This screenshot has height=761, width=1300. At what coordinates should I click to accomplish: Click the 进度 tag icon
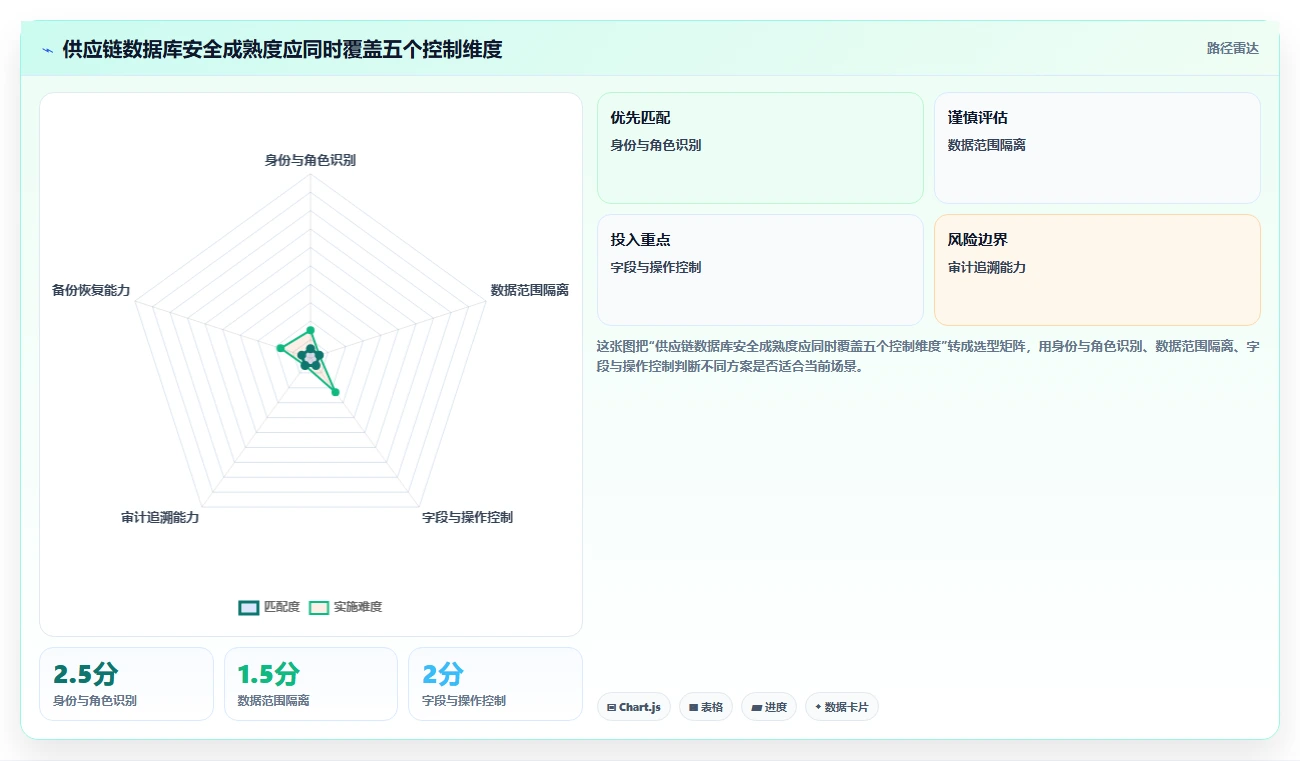pyautogui.click(x=756, y=707)
